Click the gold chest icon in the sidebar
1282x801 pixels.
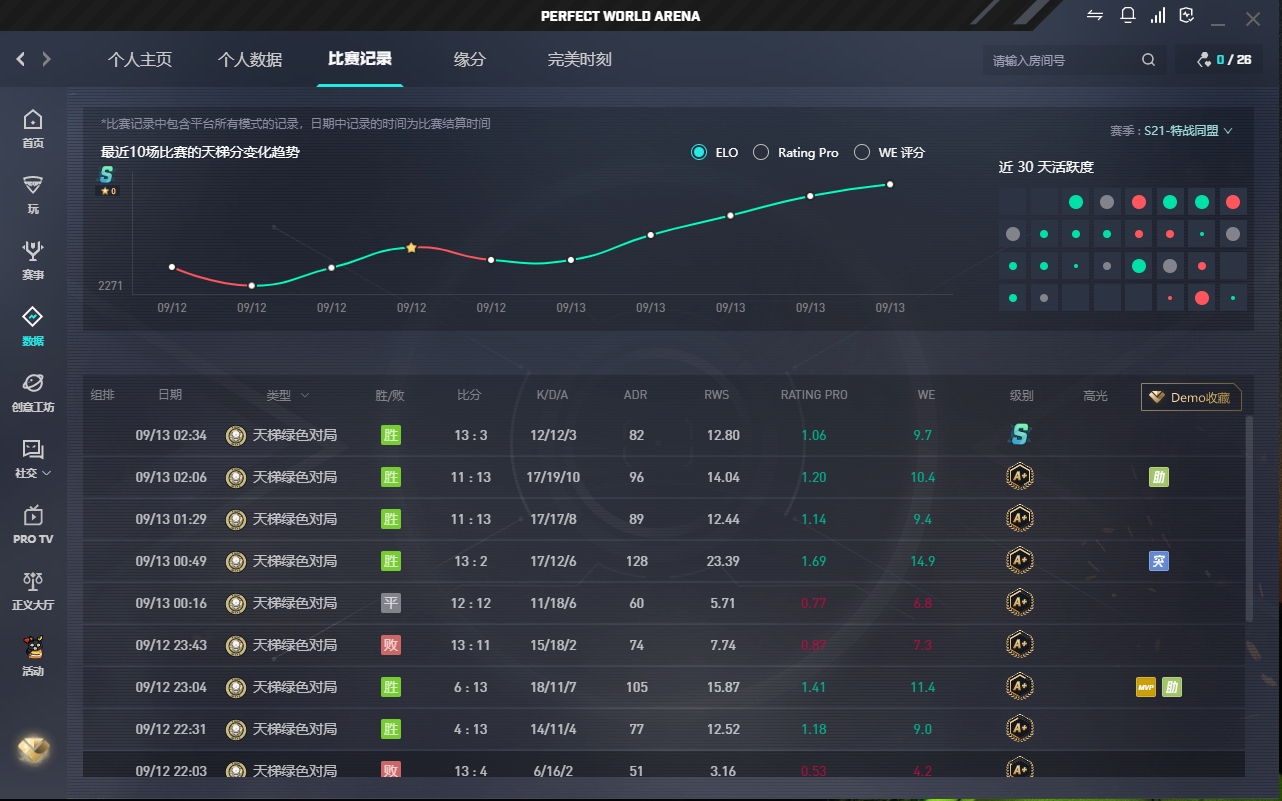(34, 750)
